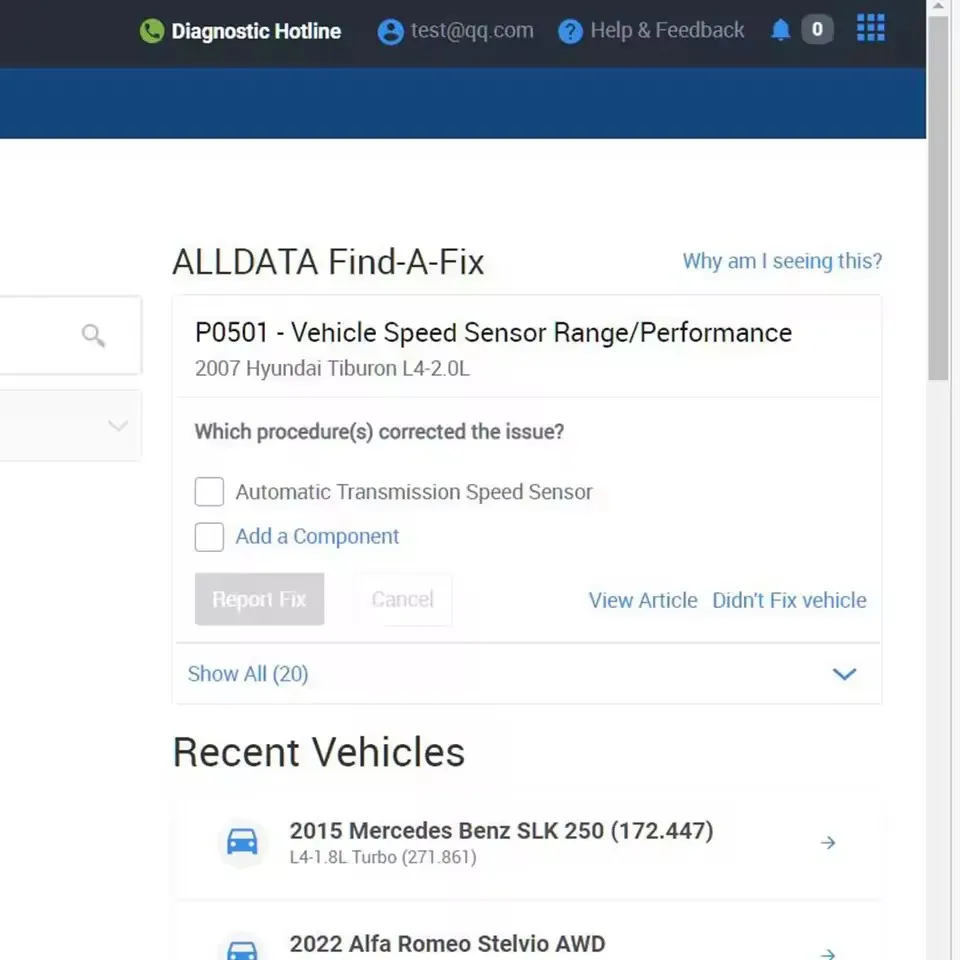
Task: Click the notification count badge showing 0
Action: coord(817,29)
